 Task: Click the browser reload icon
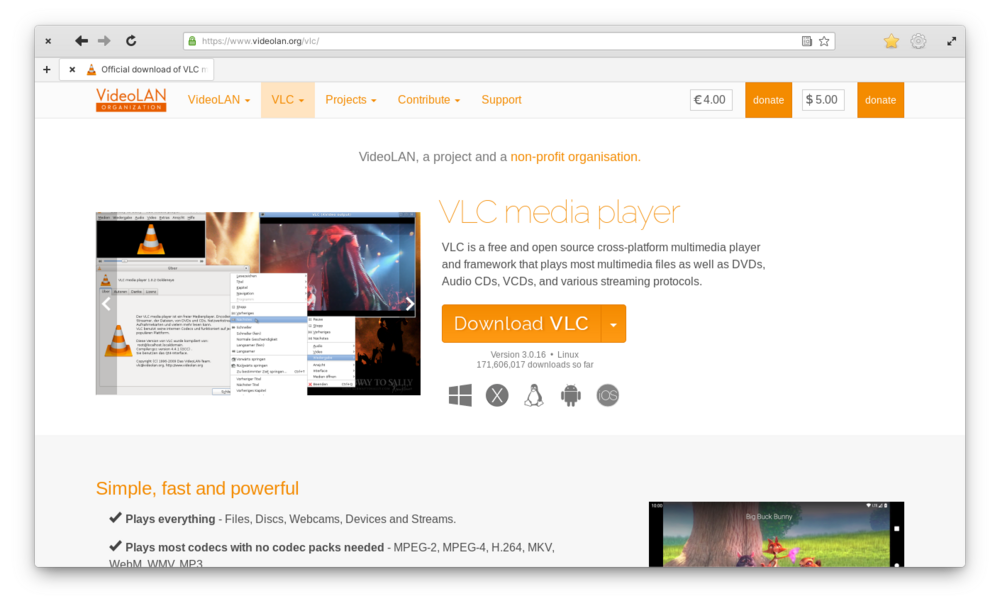tap(131, 41)
